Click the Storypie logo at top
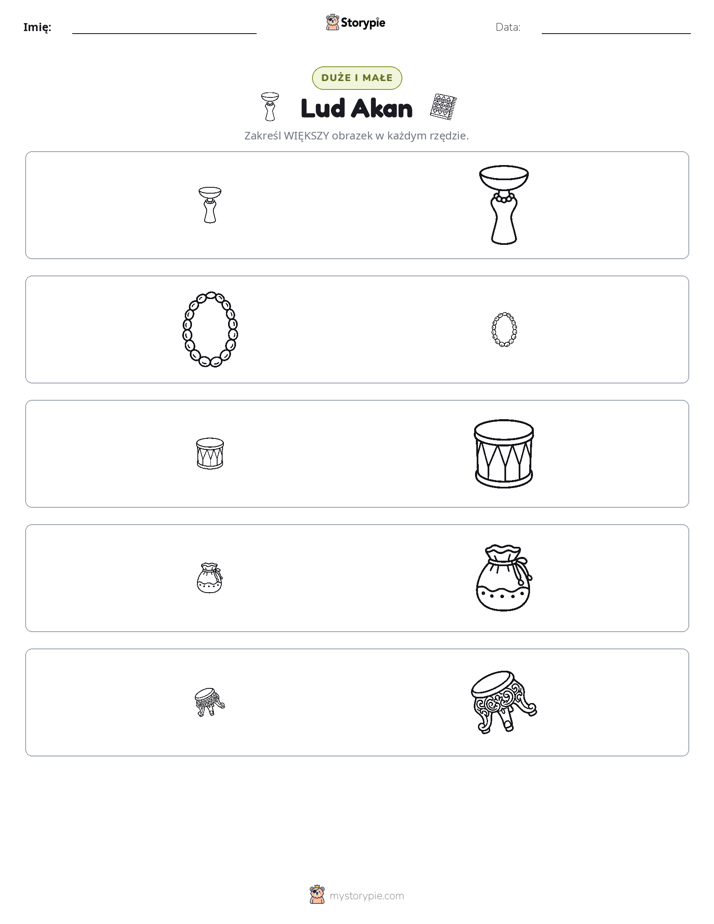This screenshot has width=714, height=924. pos(355,22)
